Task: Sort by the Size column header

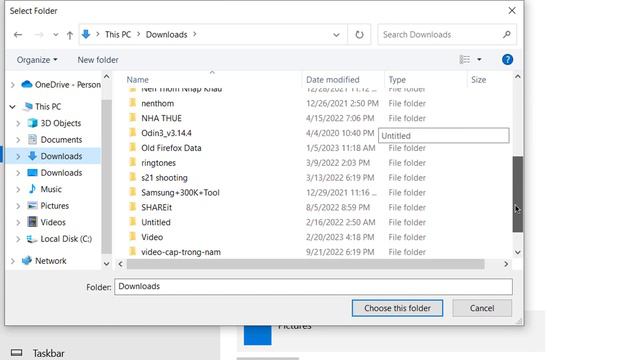Action: pyautogui.click(x=478, y=80)
